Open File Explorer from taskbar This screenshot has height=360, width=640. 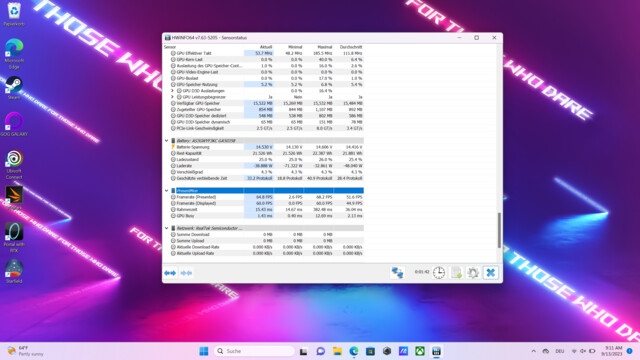[337, 351]
